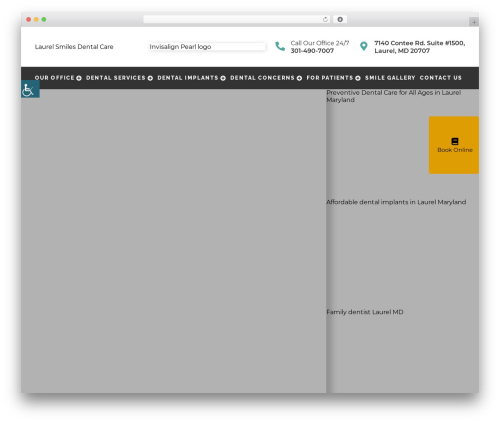
Task: Expand the Our Office plus icon
Action: click(x=79, y=78)
